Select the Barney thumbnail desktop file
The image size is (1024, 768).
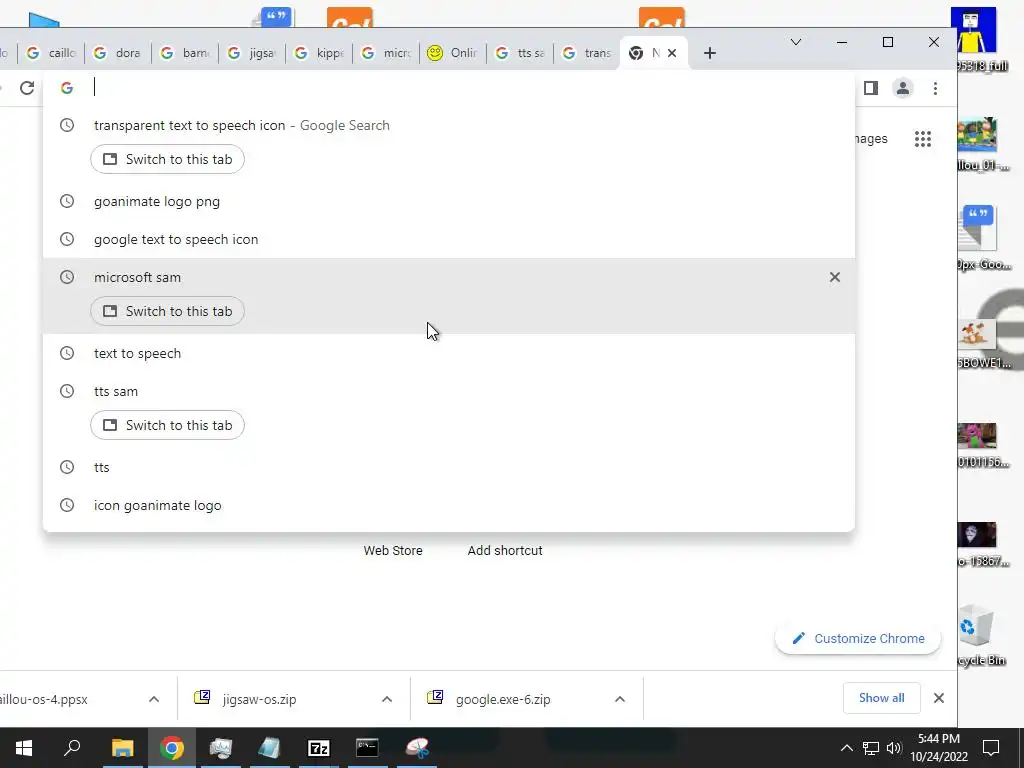[x=982, y=445]
